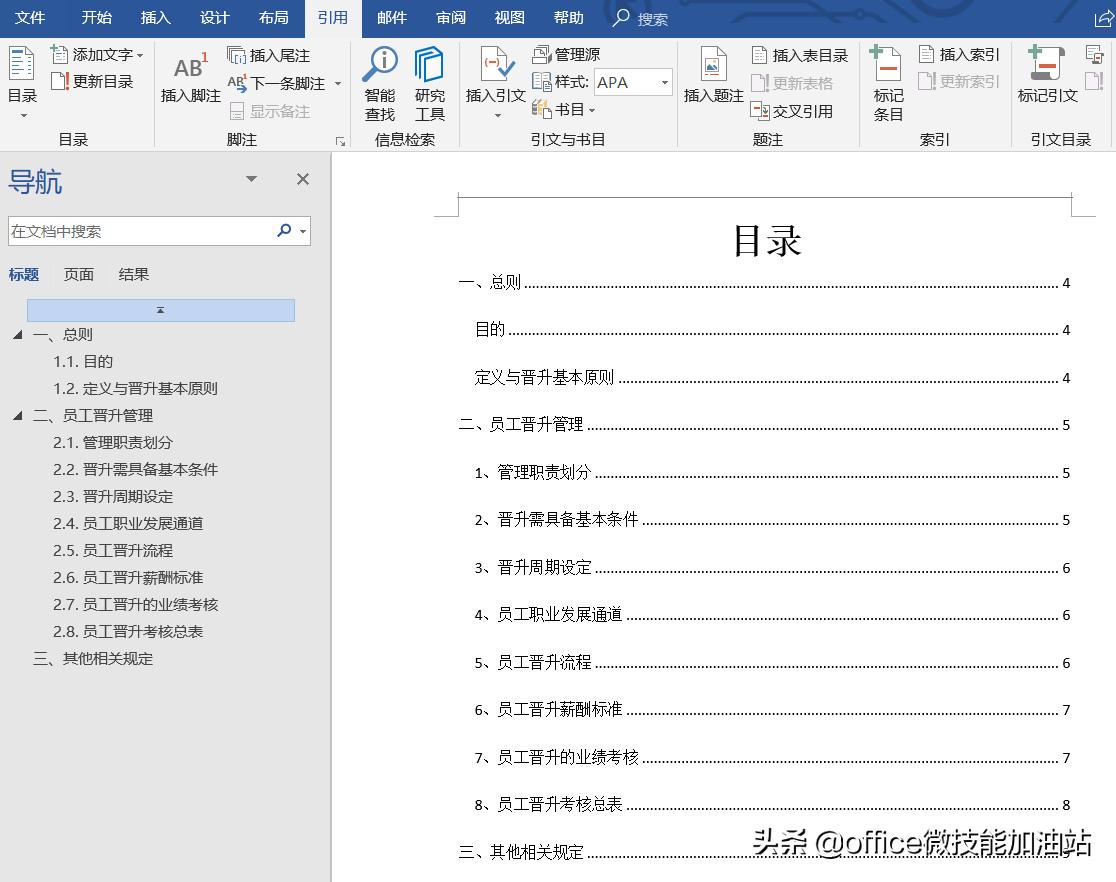This screenshot has height=882, width=1116.
Task: Click Update Table of Contents (更新目录)
Action: (x=96, y=82)
